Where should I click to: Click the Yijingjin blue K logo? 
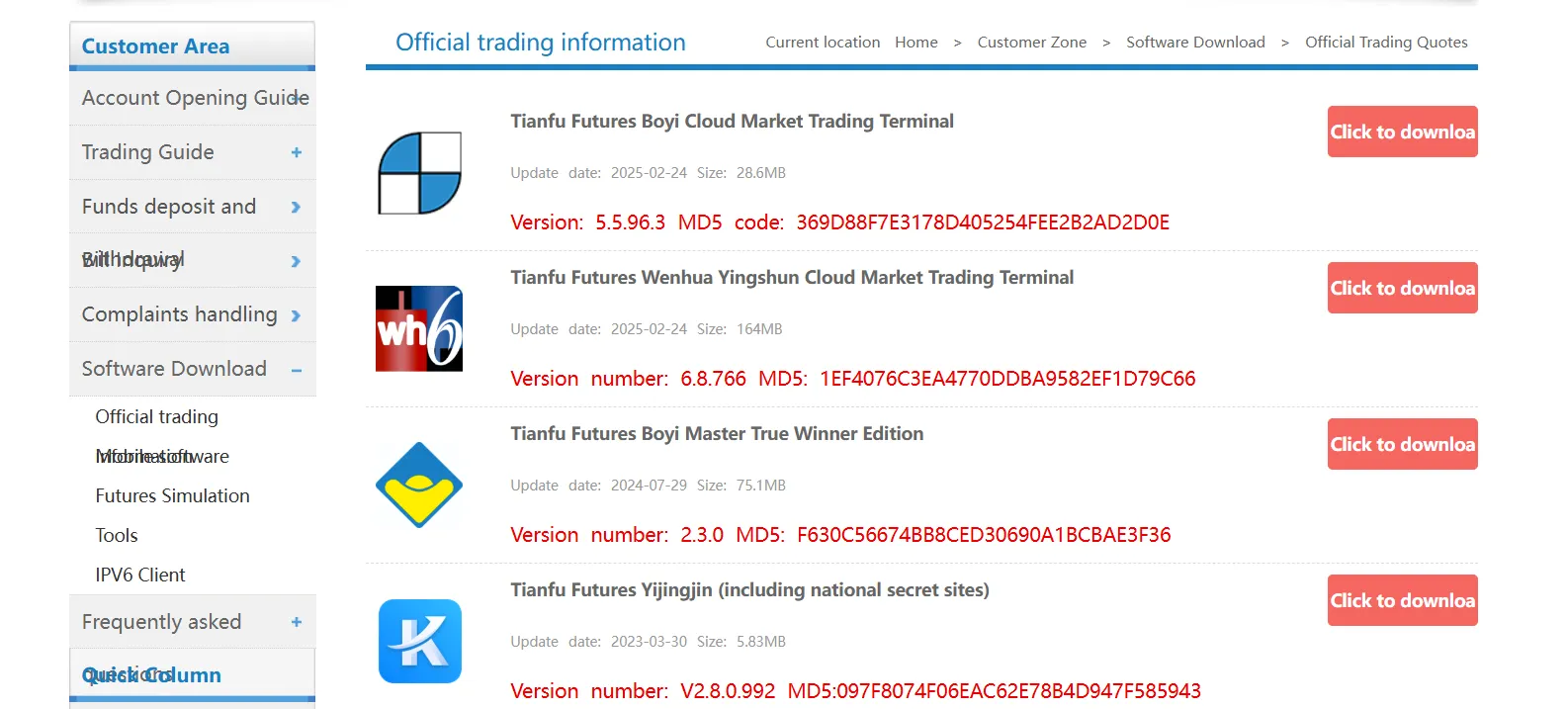pos(420,641)
